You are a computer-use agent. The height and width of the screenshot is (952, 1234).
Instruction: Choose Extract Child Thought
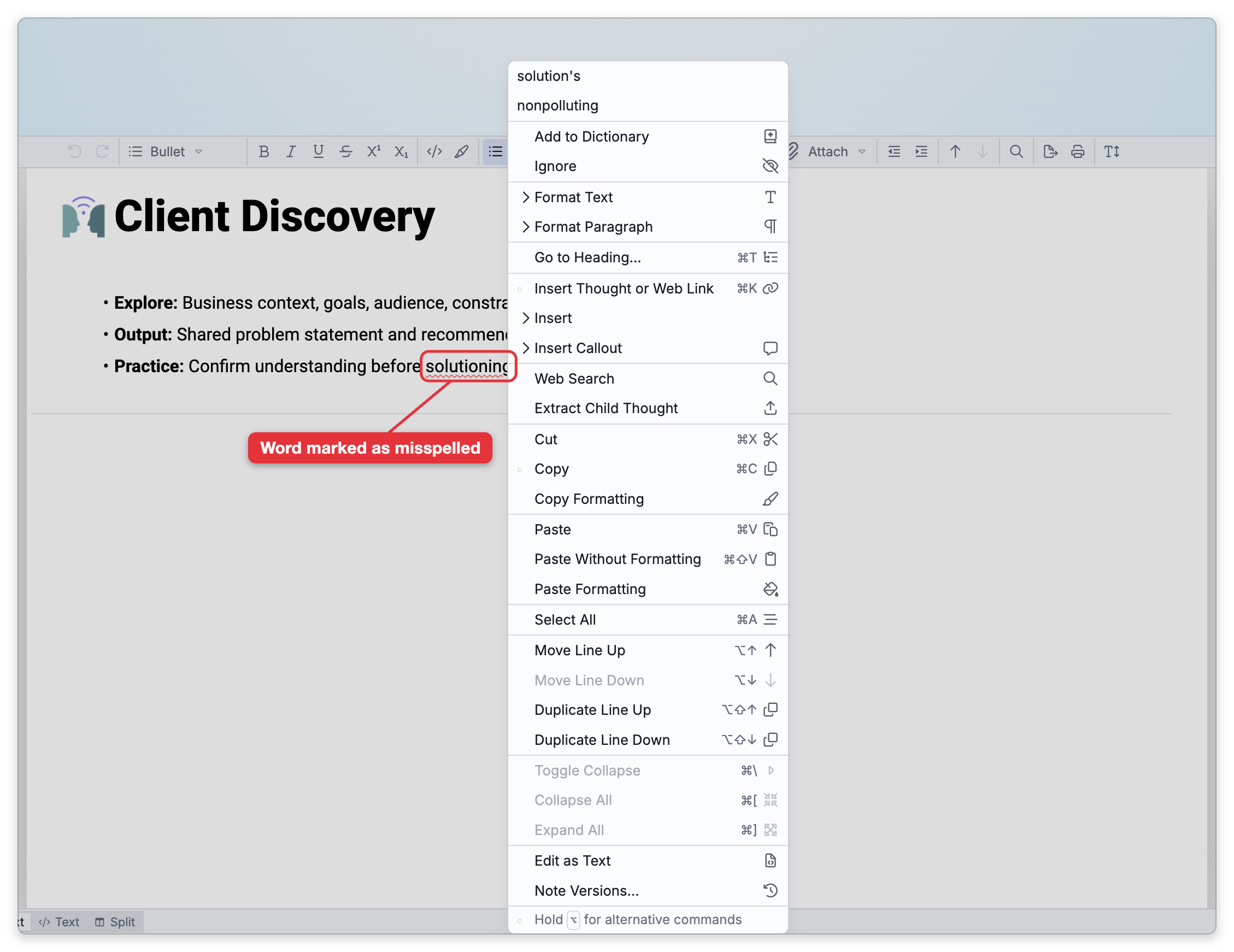(648, 408)
